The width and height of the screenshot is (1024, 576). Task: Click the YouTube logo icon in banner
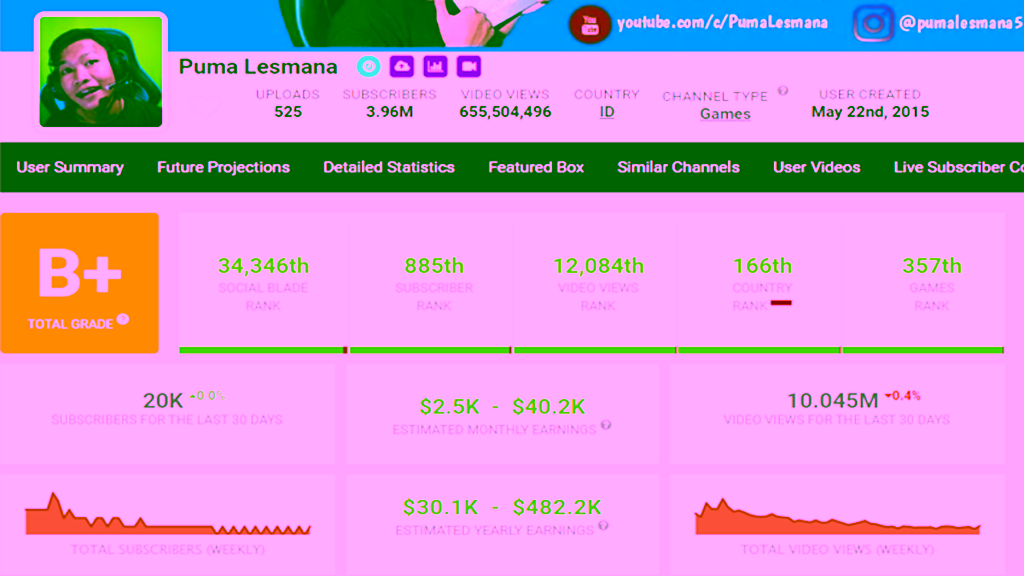click(589, 24)
